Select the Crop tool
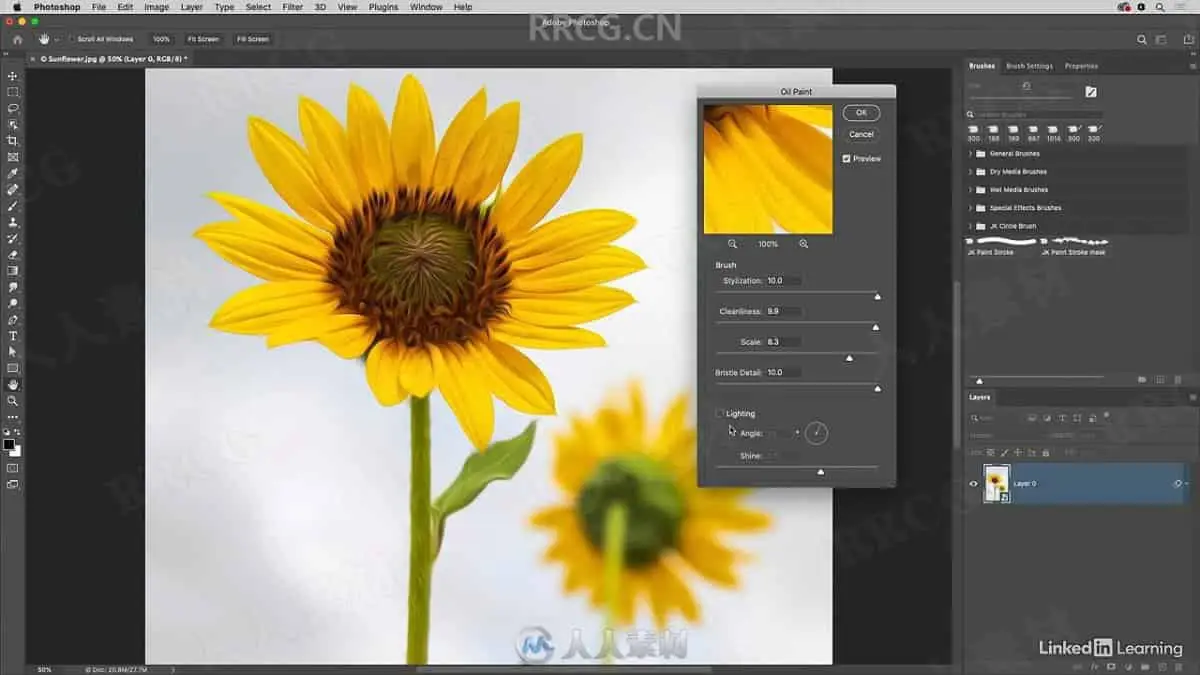1200x675 pixels. [12, 141]
